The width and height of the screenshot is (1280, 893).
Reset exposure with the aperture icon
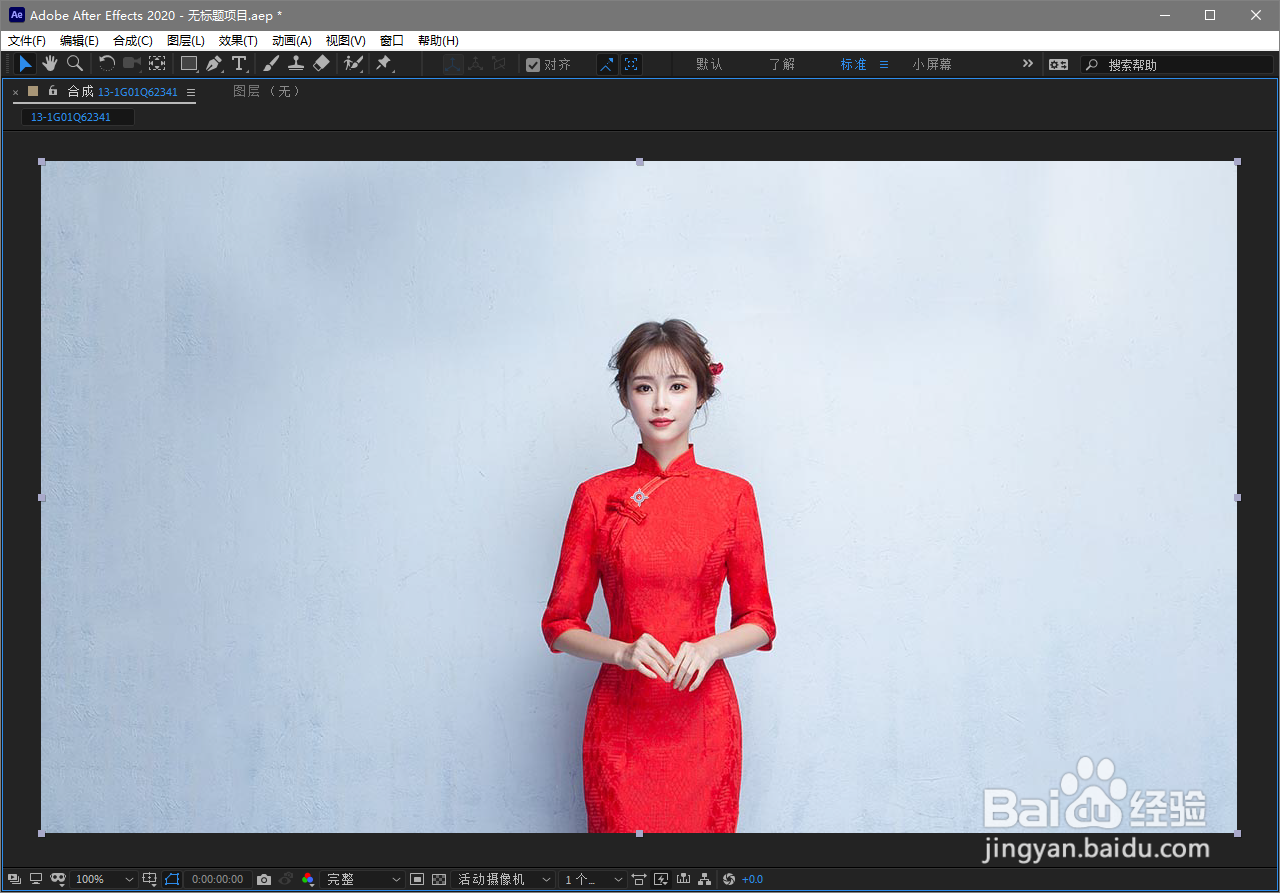click(729, 879)
